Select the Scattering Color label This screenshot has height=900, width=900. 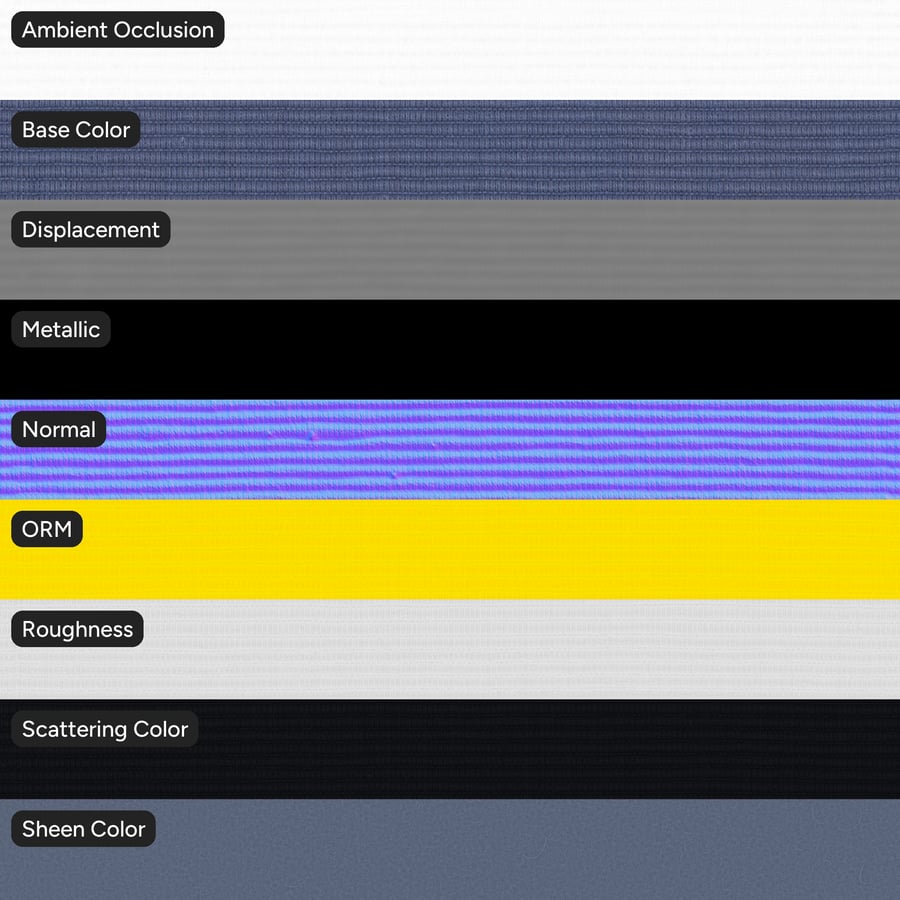105,729
